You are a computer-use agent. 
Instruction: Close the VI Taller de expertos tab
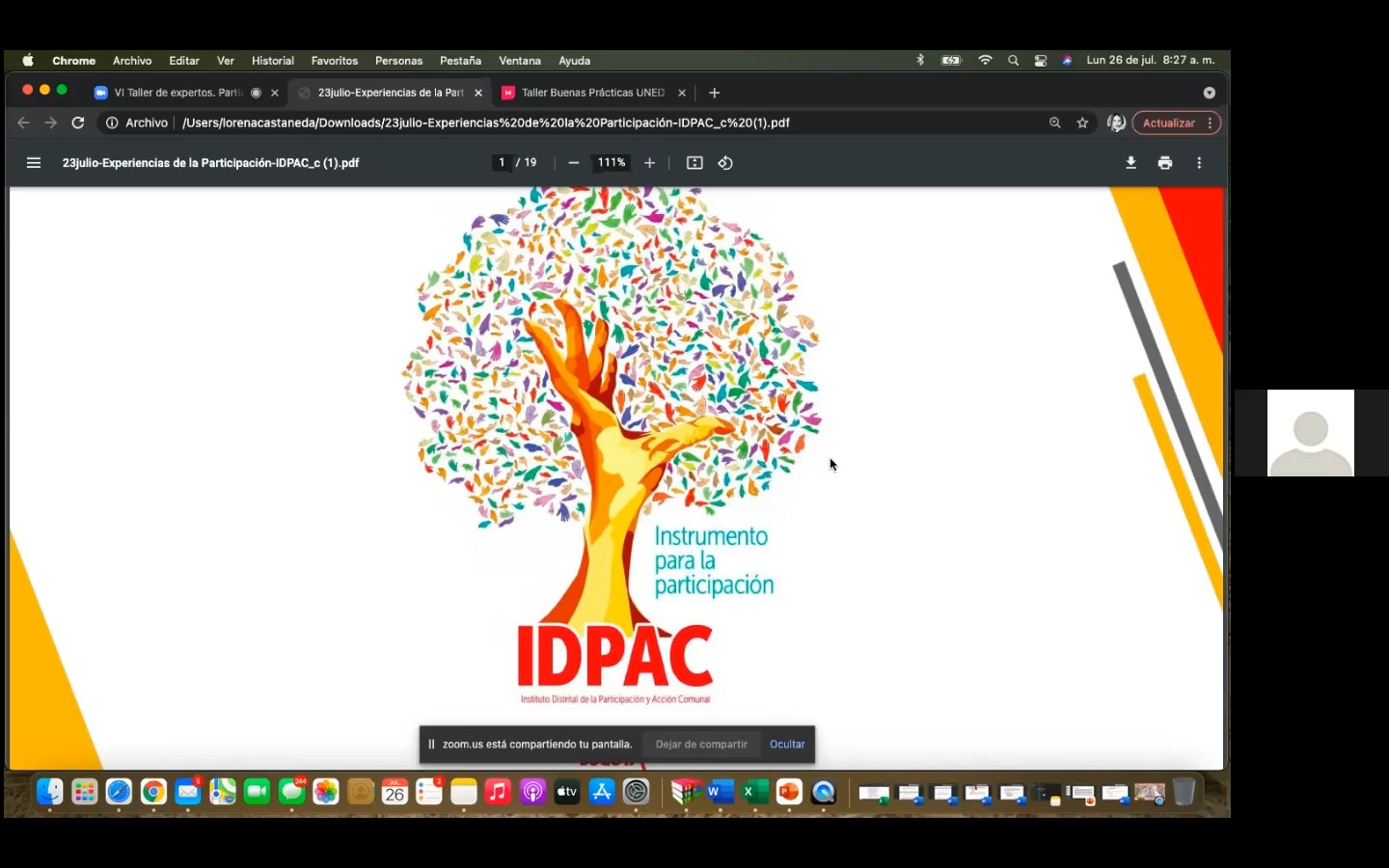(275, 94)
